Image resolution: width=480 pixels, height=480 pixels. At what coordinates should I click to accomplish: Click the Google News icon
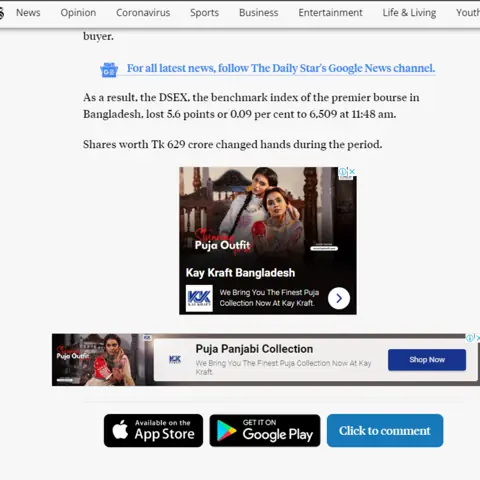click(x=109, y=70)
